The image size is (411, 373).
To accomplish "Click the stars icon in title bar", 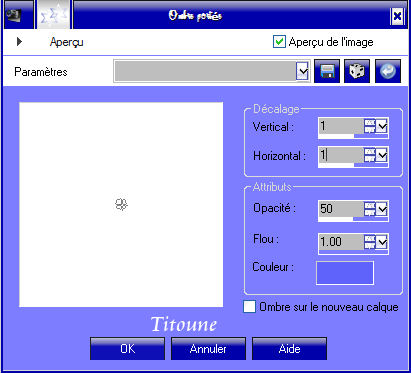I will [53, 15].
